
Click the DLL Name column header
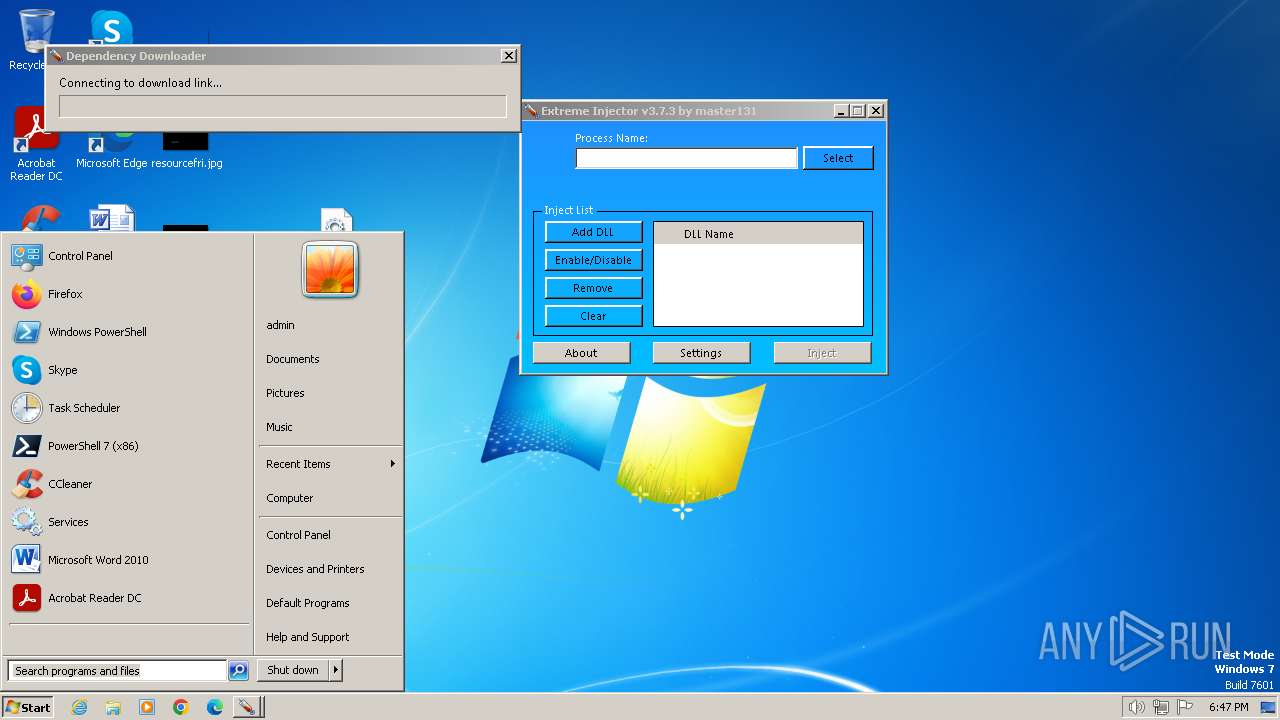(x=758, y=234)
